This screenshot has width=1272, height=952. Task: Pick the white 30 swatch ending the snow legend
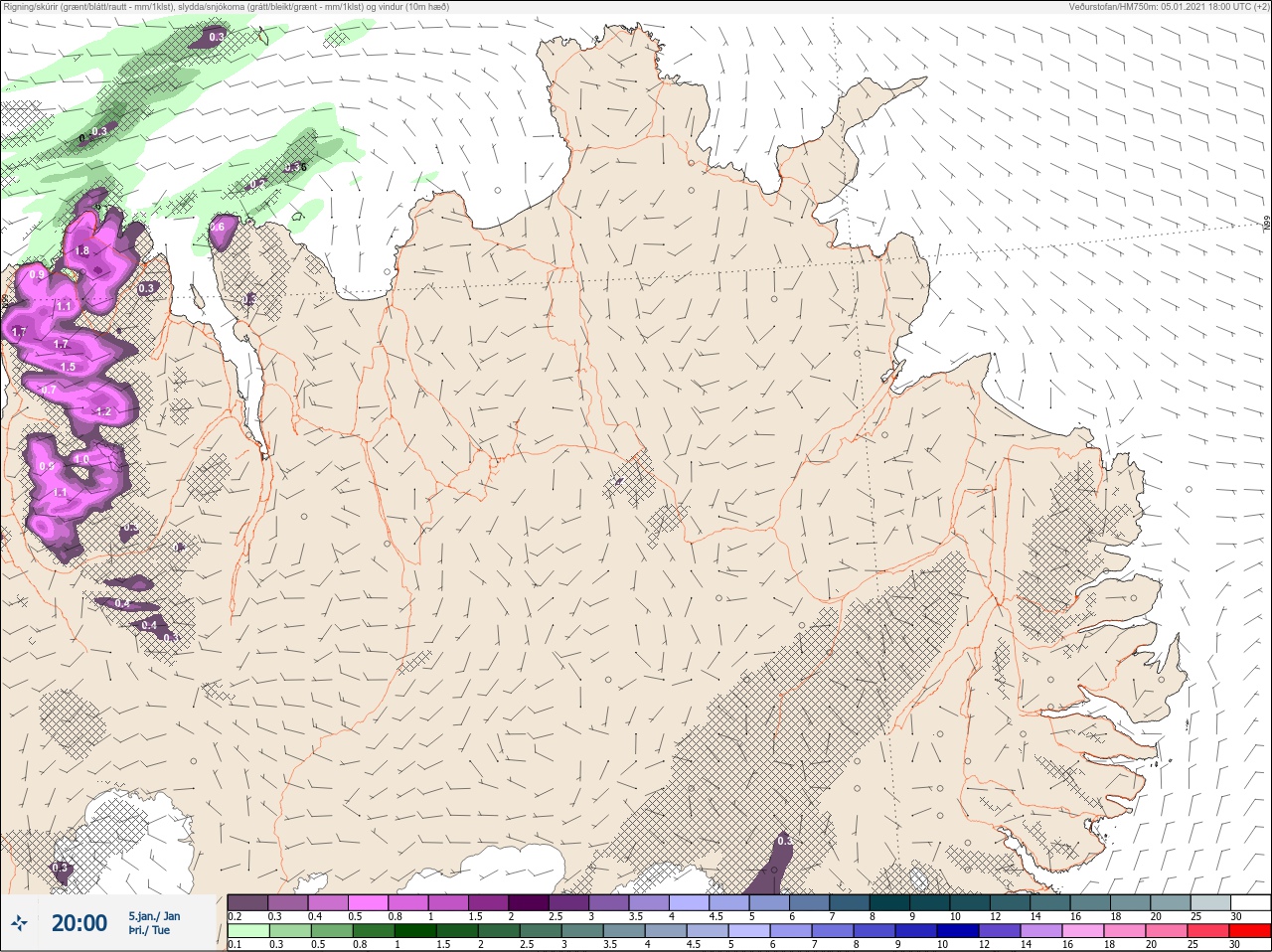(x=1250, y=902)
